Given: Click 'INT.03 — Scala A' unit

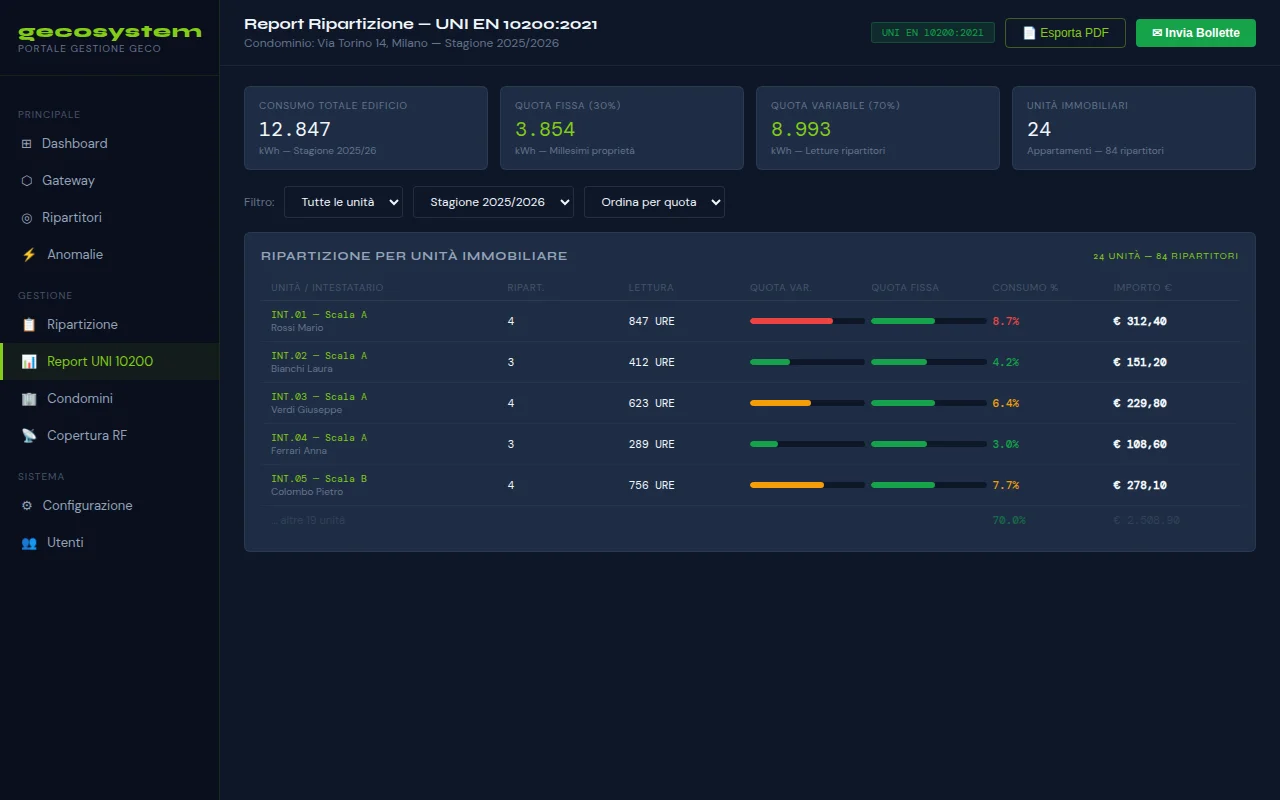Looking at the screenshot, I should tap(319, 397).
